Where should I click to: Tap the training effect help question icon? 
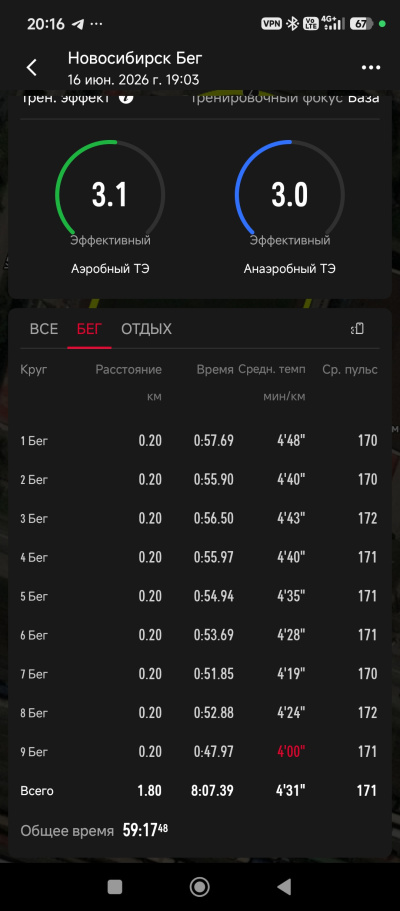tap(126, 98)
